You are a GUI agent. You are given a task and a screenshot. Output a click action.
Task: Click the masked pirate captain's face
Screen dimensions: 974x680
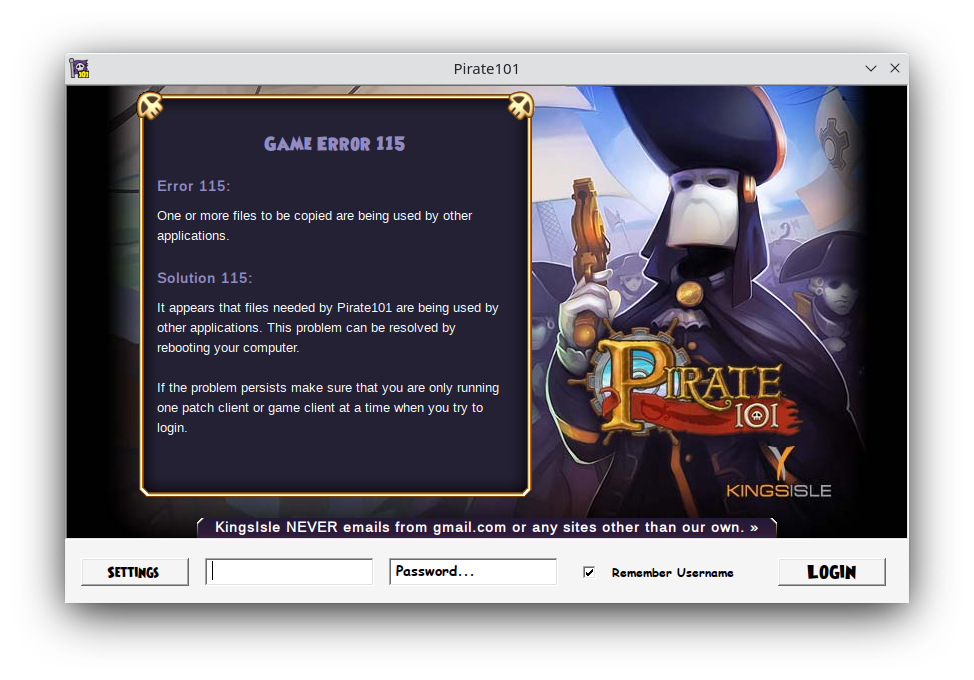(x=698, y=205)
